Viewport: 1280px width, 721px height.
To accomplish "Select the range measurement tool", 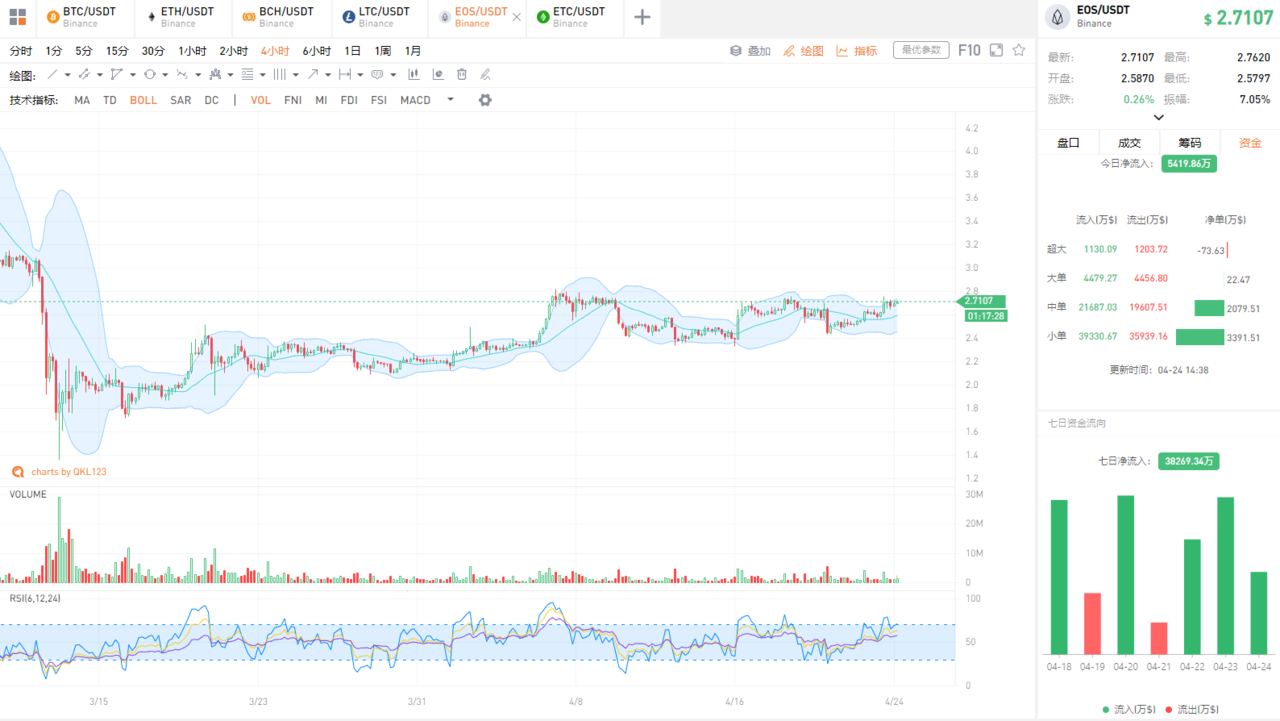I will pos(345,74).
